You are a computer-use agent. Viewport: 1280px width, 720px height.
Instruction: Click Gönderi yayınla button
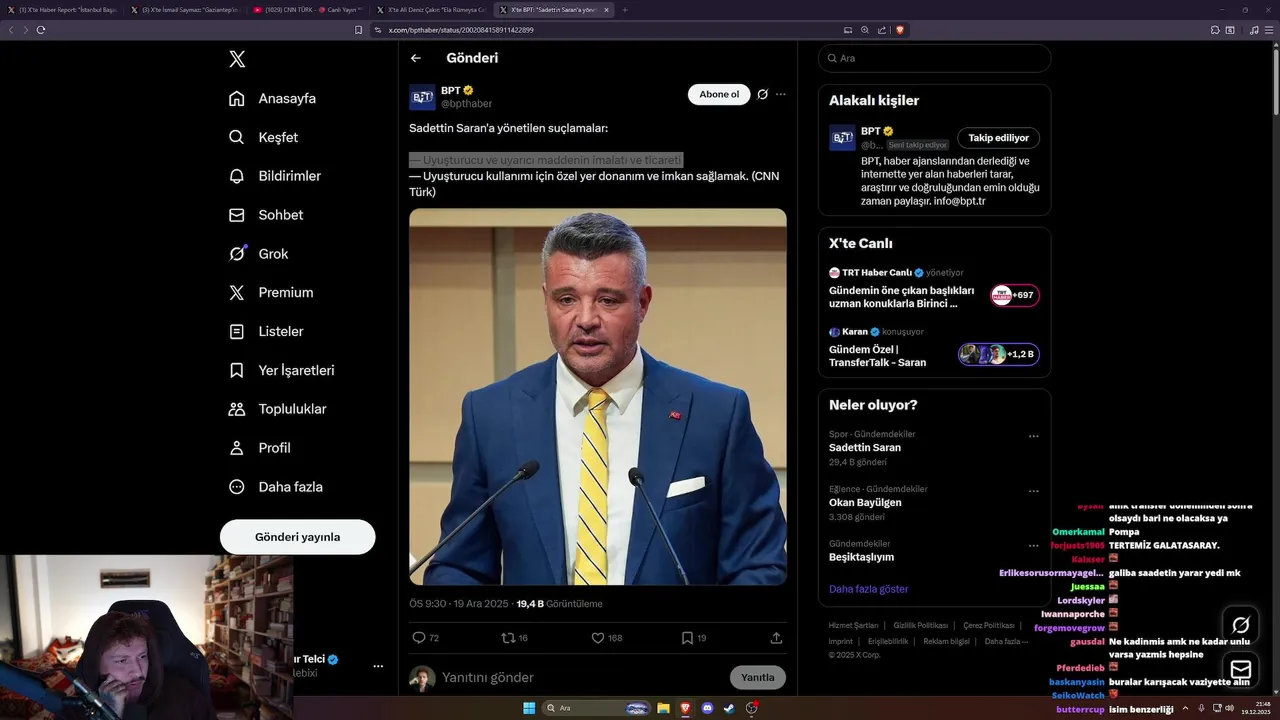click(x=298, y=537)
